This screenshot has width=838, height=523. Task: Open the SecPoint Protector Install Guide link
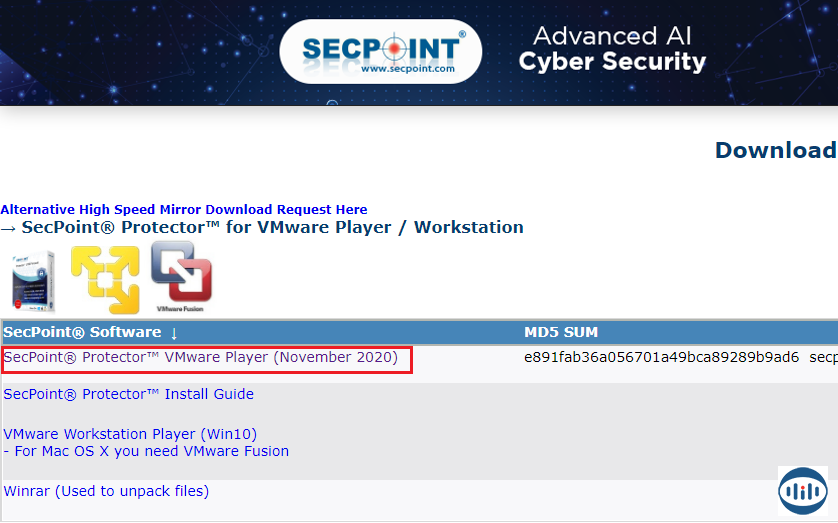point(129,394)
